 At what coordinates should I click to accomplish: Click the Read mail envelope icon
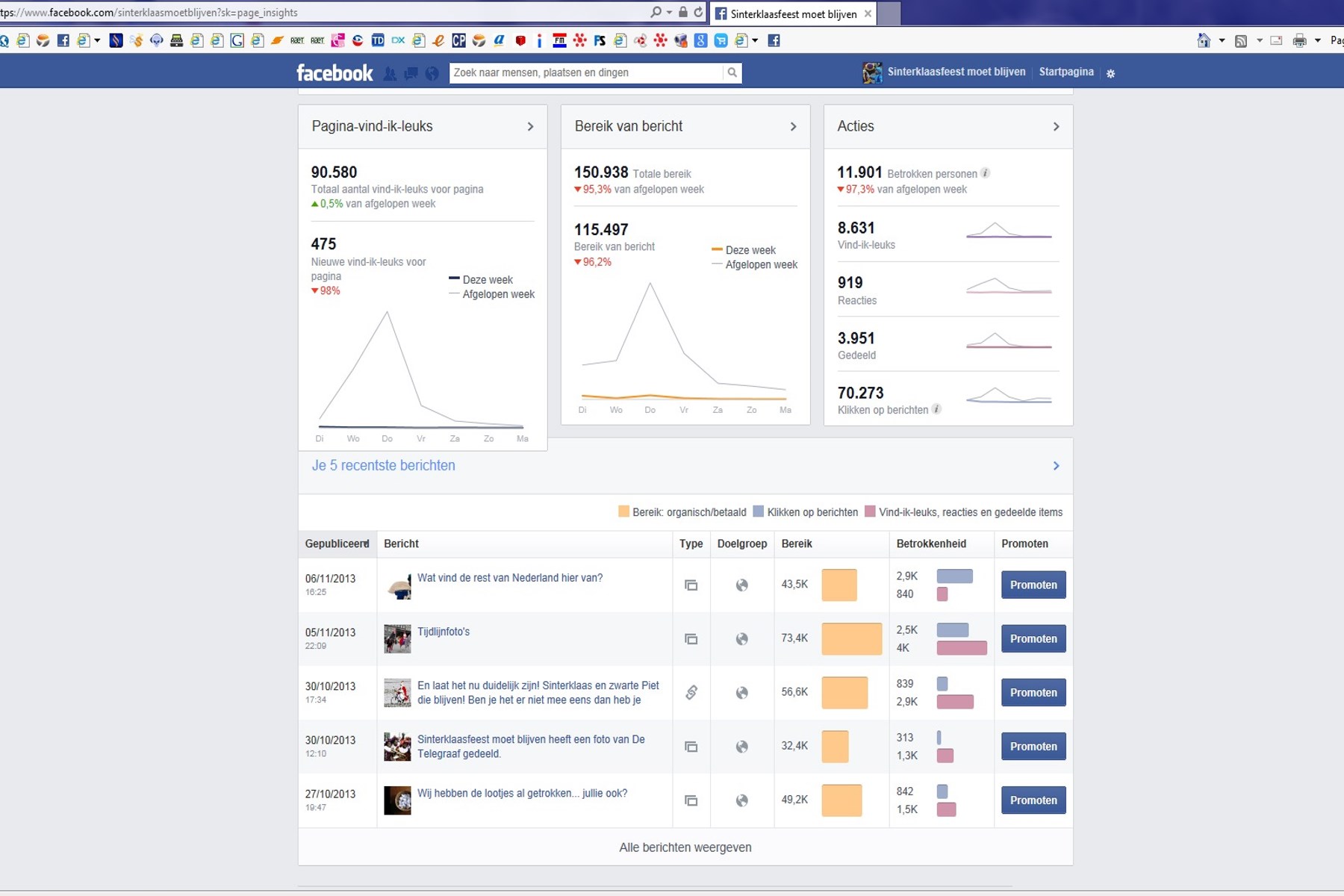click(x=1277, y=40)
